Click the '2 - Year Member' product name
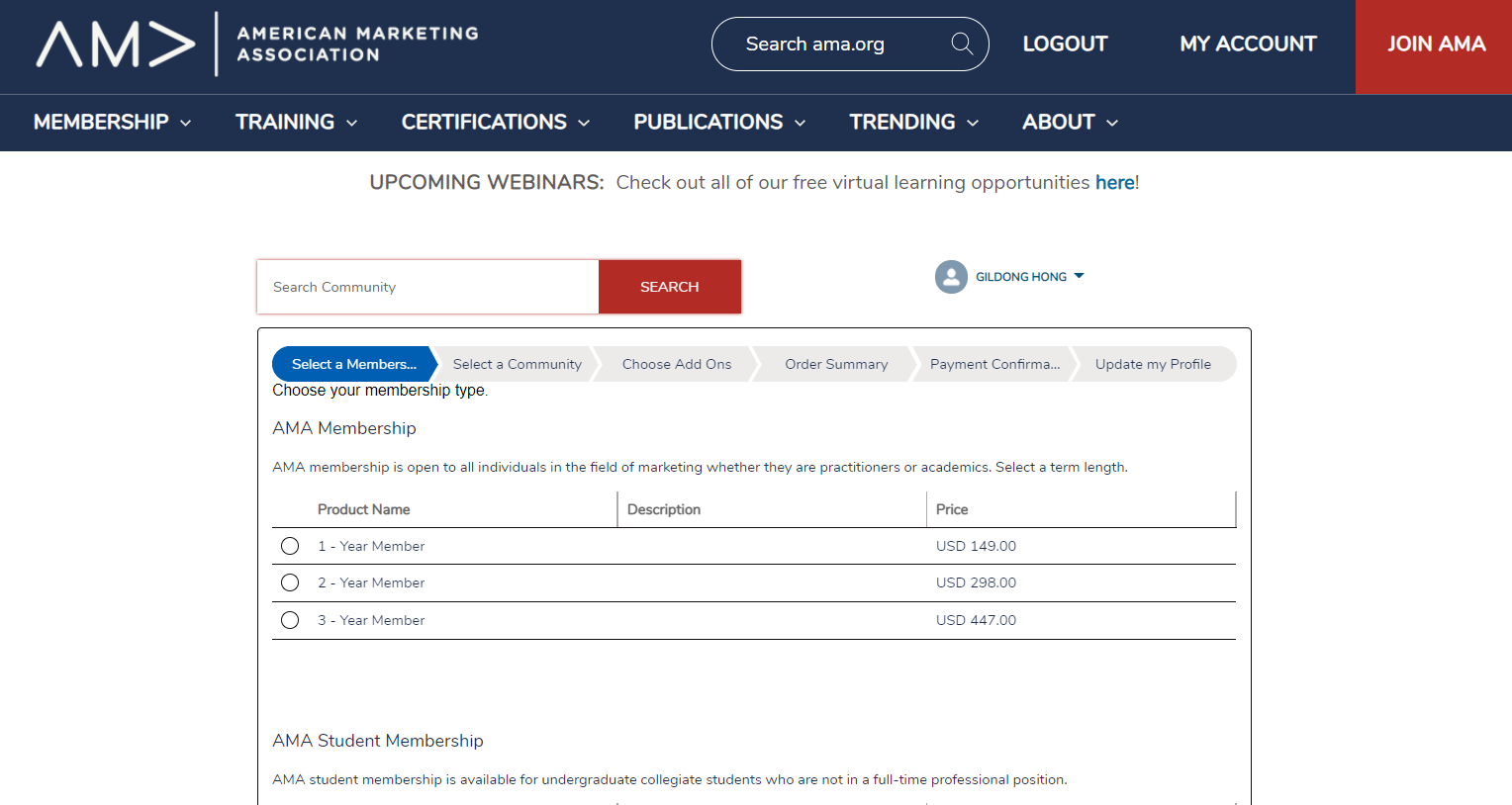The height and width of the screenshot is (805, 1512). (371, 582)
